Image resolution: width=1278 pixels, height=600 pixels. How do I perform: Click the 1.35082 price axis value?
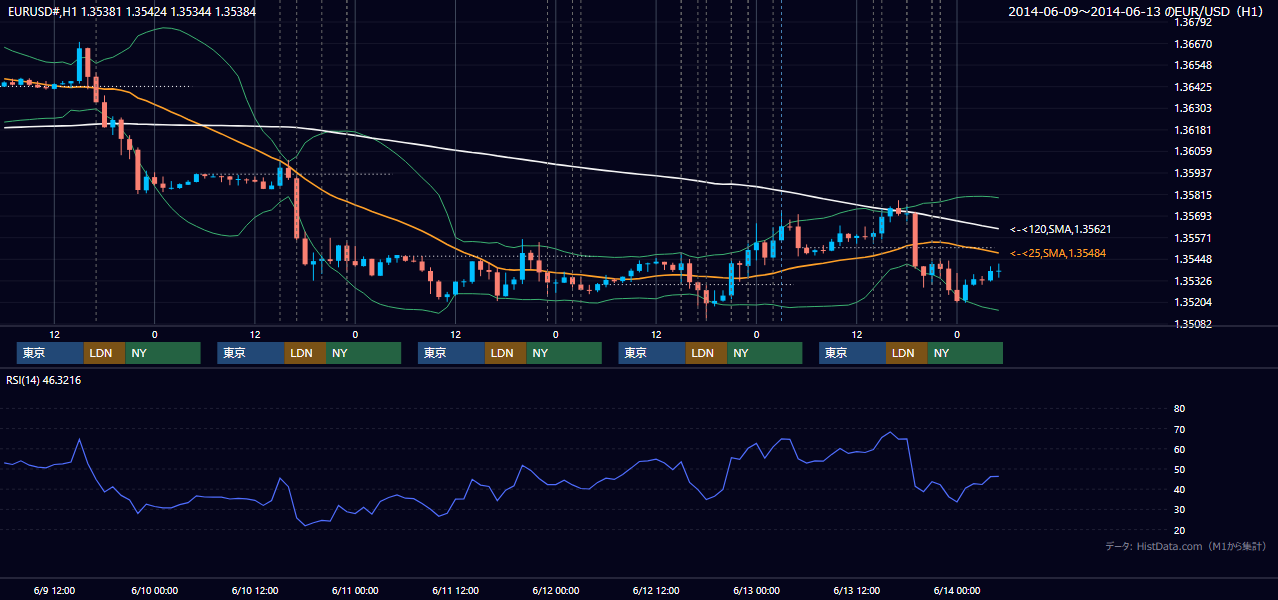[x=1193, y=324]
